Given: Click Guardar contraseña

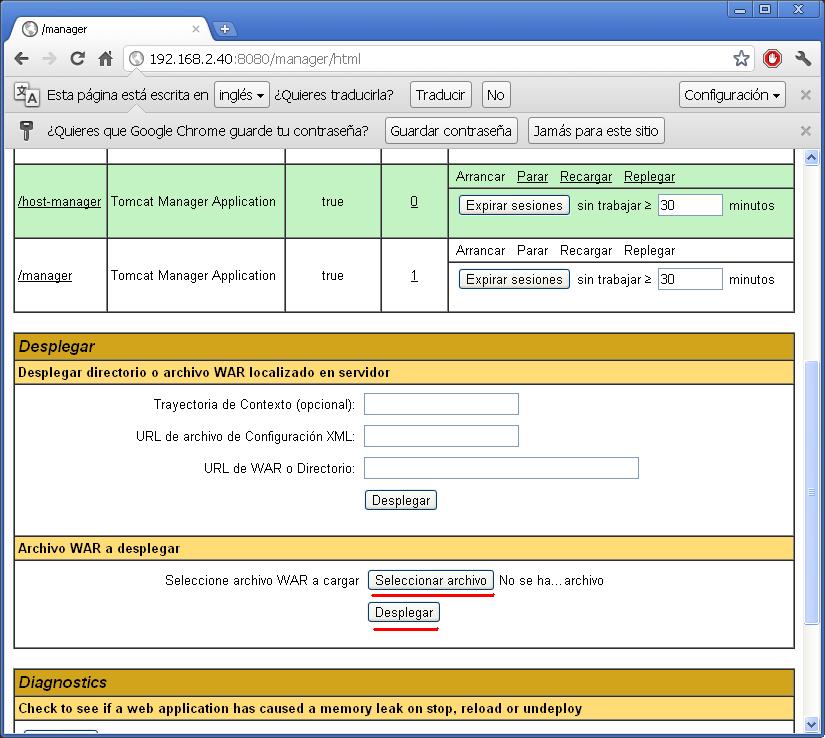Looking at the screenshot, I should 451,130.
